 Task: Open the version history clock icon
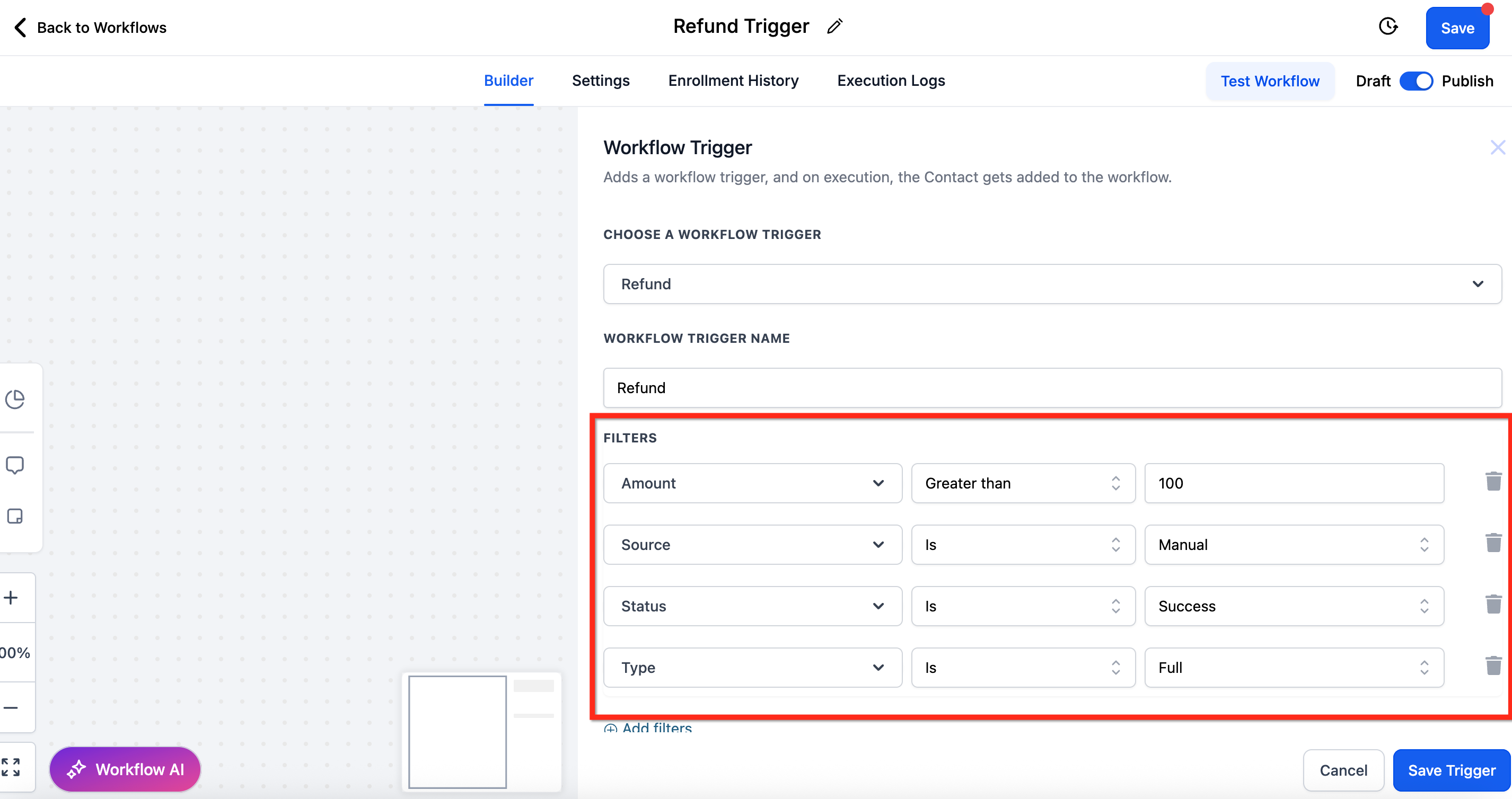[x=1387, y=26]
